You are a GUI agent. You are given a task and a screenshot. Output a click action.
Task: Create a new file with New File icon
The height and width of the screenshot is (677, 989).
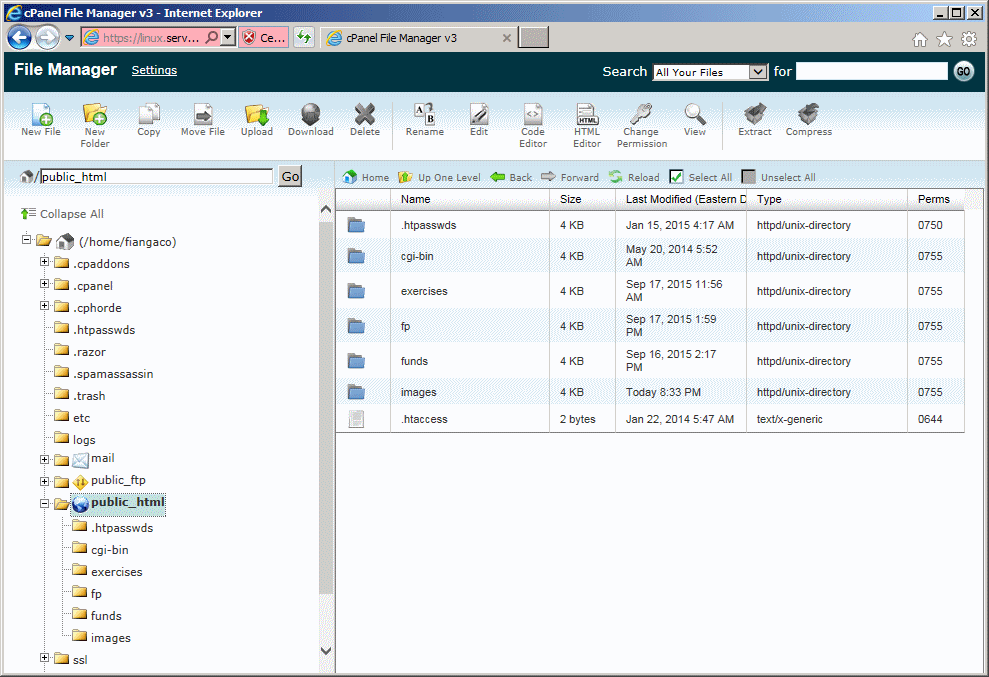click(x=41, y=120)
